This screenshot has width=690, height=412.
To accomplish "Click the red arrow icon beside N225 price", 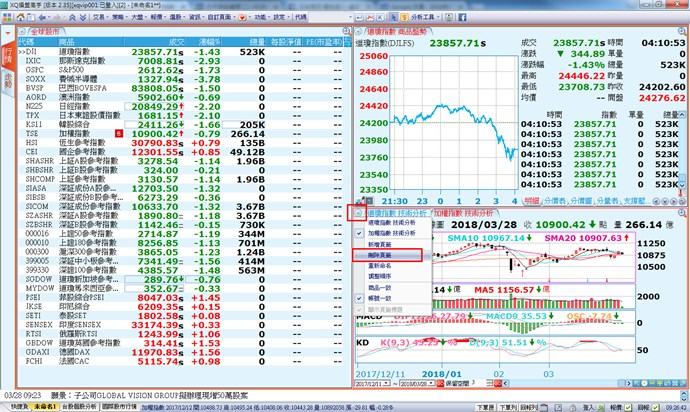I will click(180, 105).
